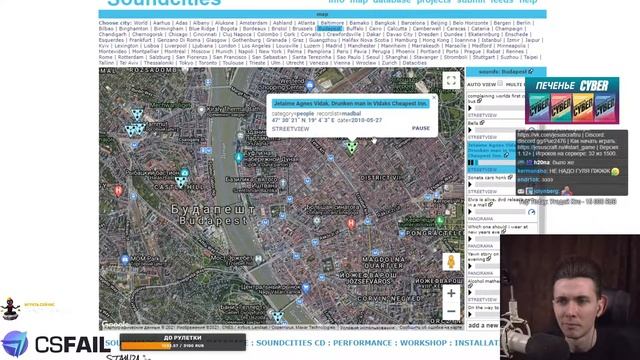Choose Berlin in the city list
Viewport: 640px width, 360px height.
(524, 23)
